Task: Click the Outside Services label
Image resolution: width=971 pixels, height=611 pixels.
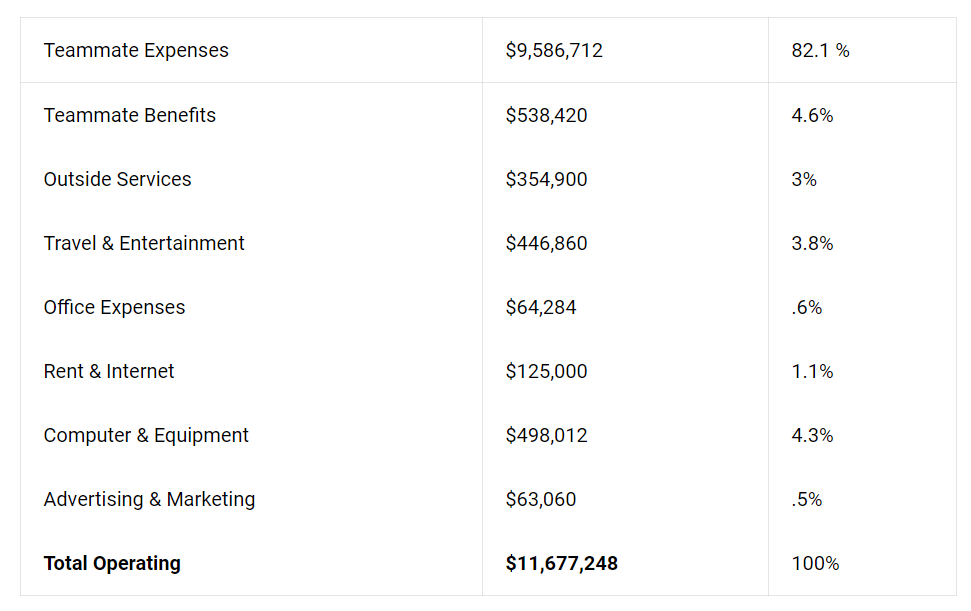Action: click(x=117, y=179)
